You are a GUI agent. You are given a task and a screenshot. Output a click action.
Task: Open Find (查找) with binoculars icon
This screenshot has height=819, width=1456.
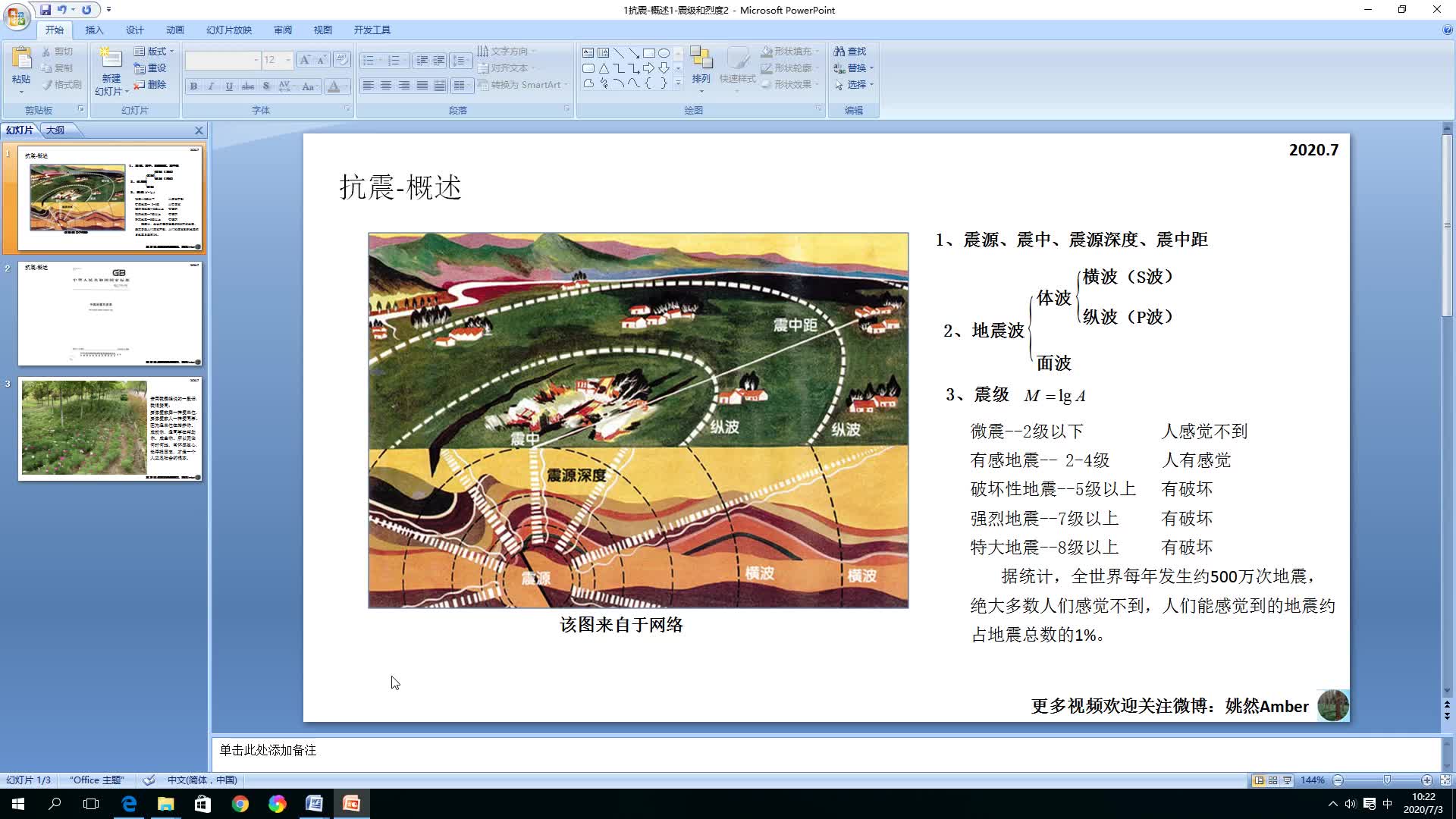tap(850, 52)
